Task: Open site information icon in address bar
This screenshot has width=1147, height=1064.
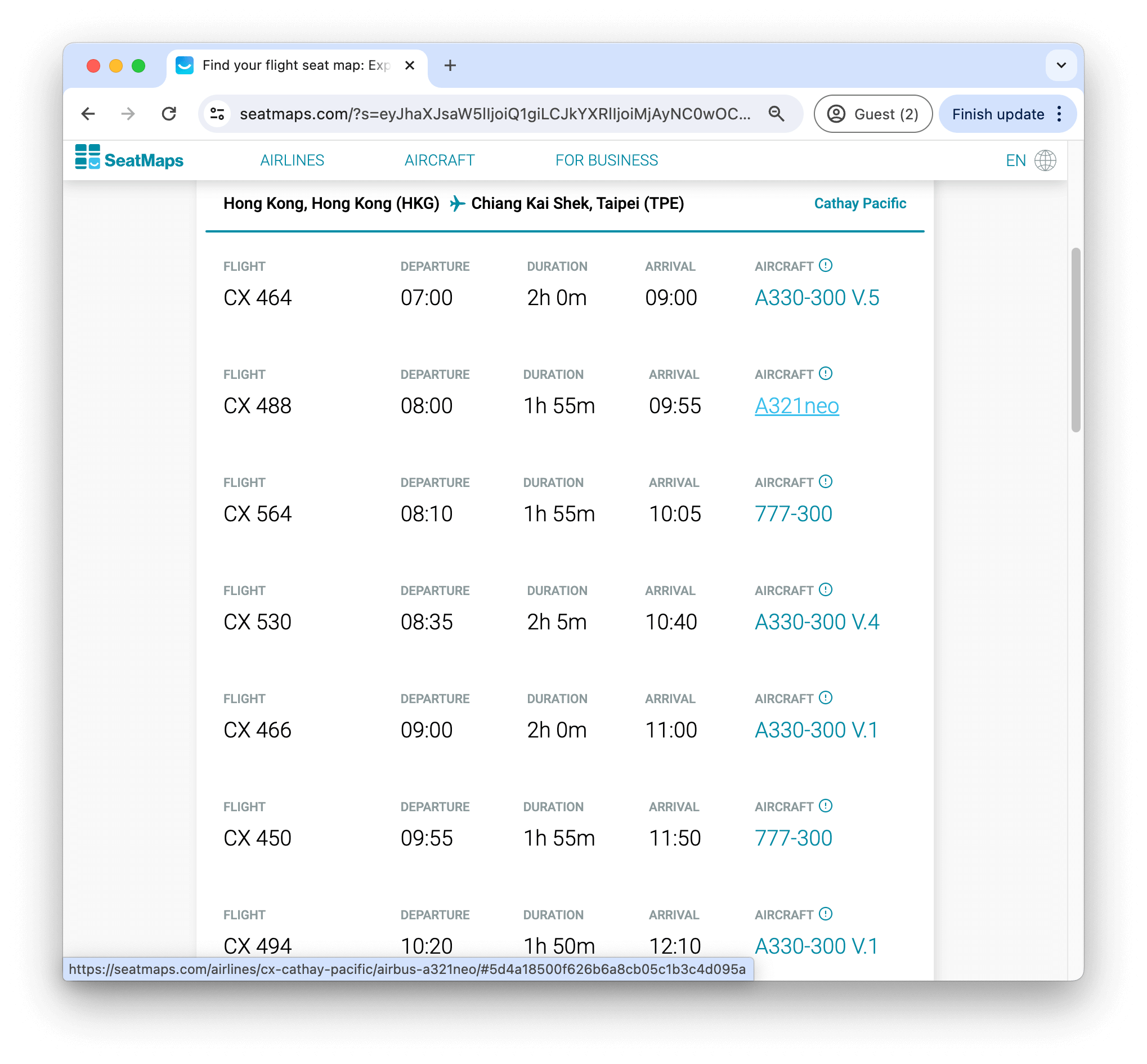Action: pyautogui.click(x=217, y=114)
